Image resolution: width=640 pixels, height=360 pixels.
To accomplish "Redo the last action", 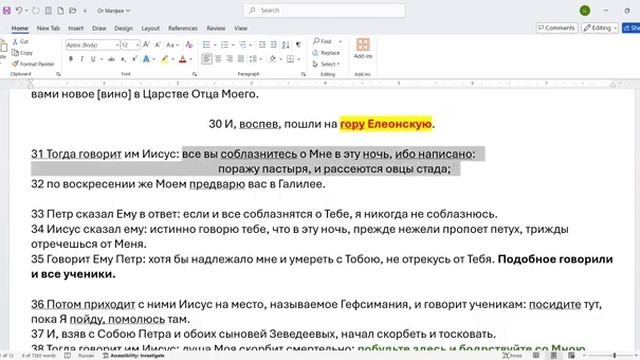I will coord(36,11).
